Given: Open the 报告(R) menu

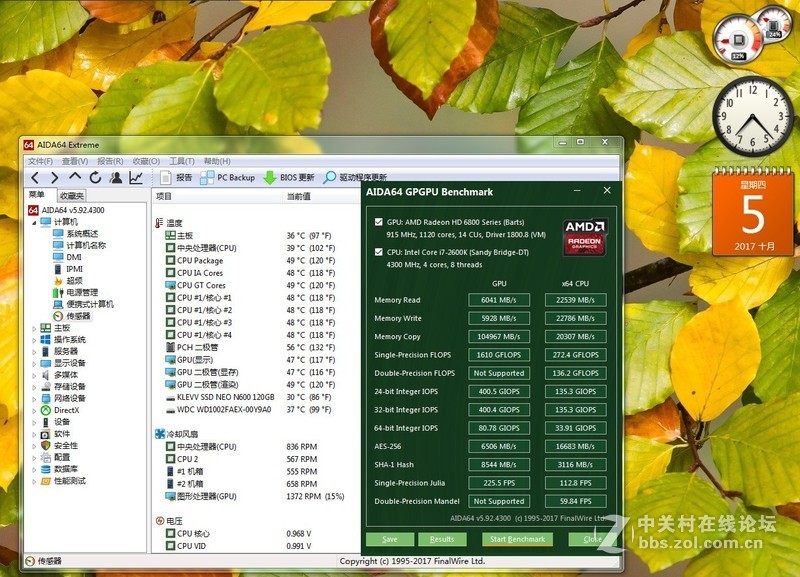Looking at the screenshot, I should [x=110, y=161].
